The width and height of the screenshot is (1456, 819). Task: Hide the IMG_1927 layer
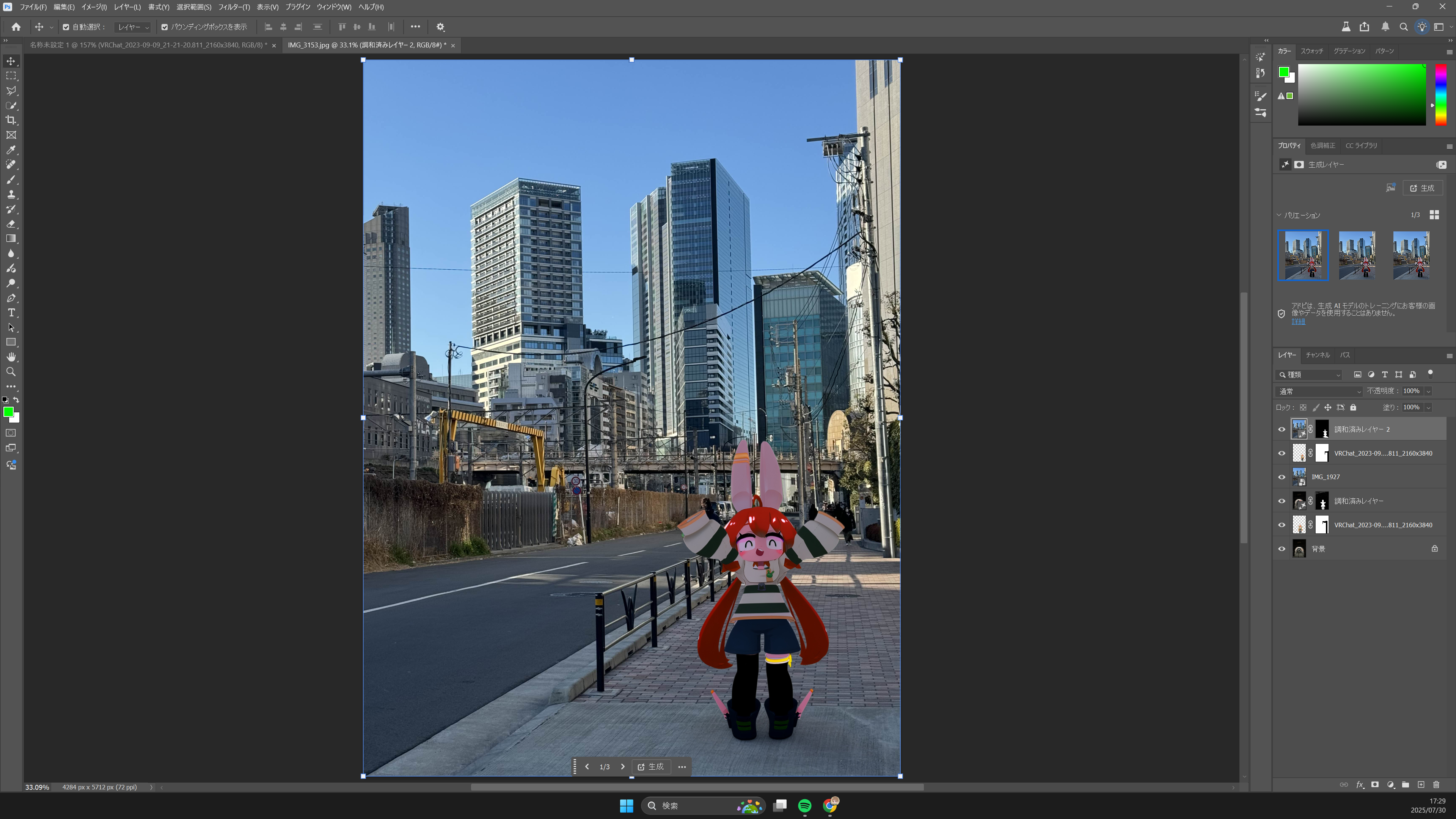point(1282,477)
